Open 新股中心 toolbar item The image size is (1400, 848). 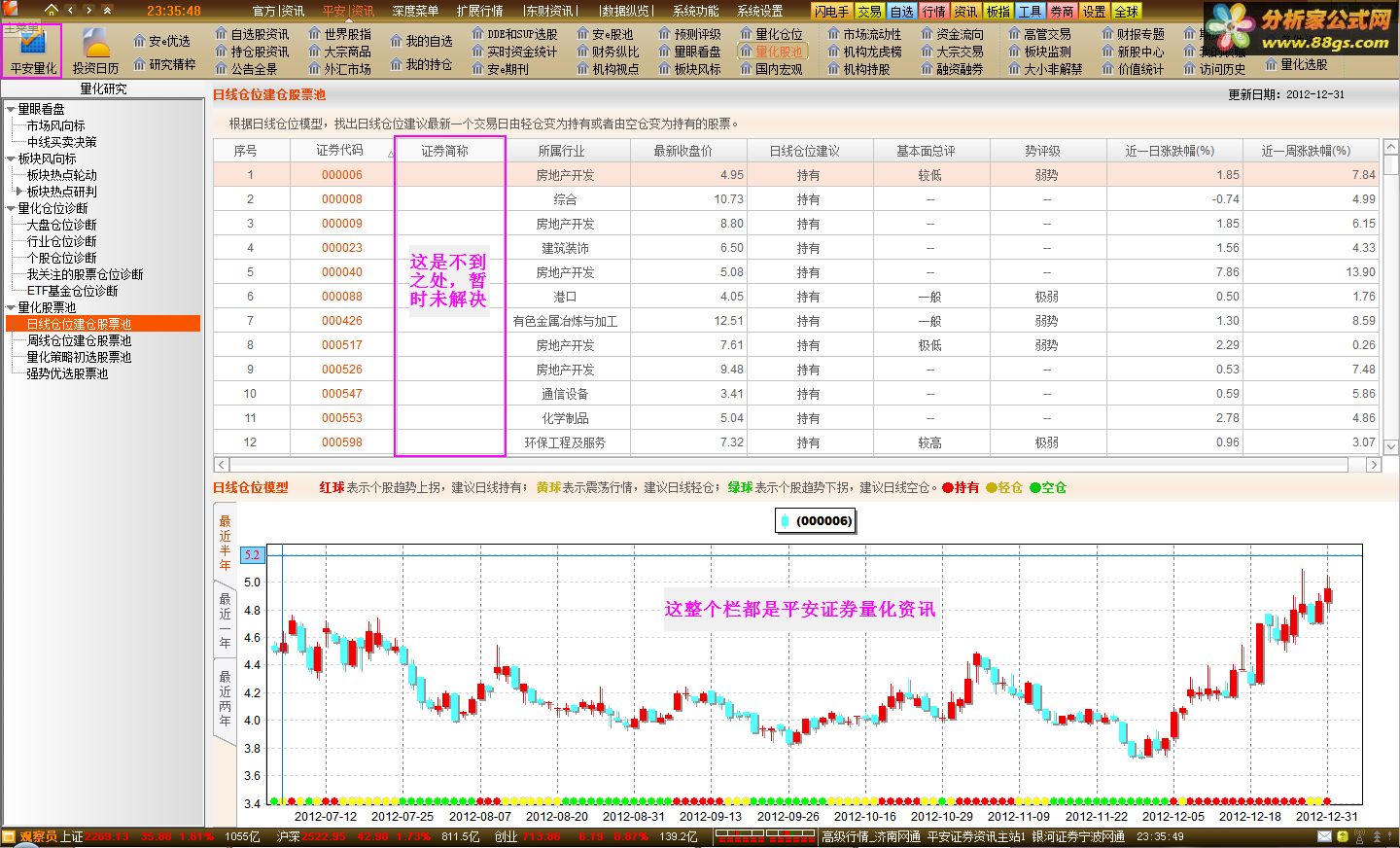(1133, 52)
